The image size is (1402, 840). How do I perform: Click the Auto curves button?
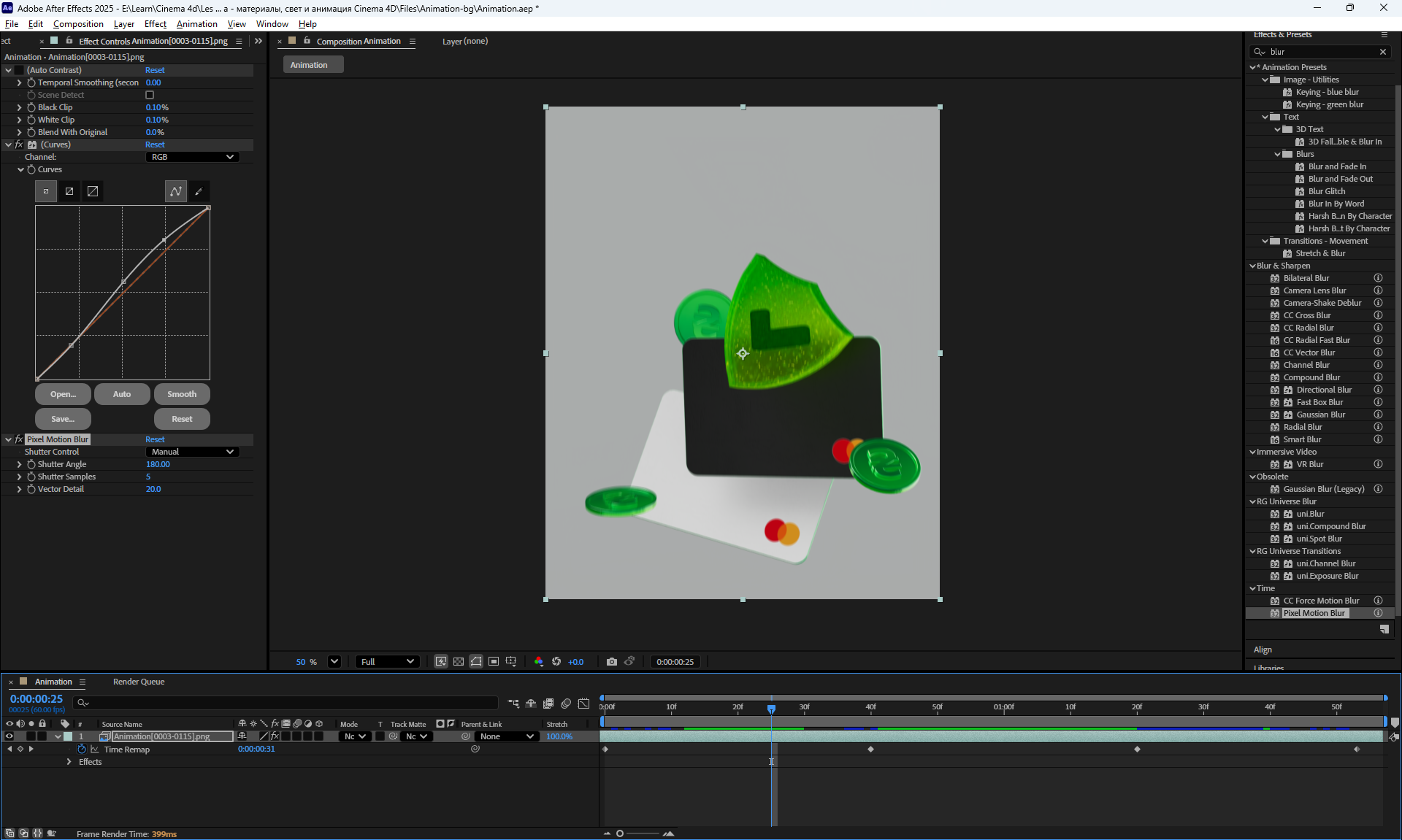122,394
